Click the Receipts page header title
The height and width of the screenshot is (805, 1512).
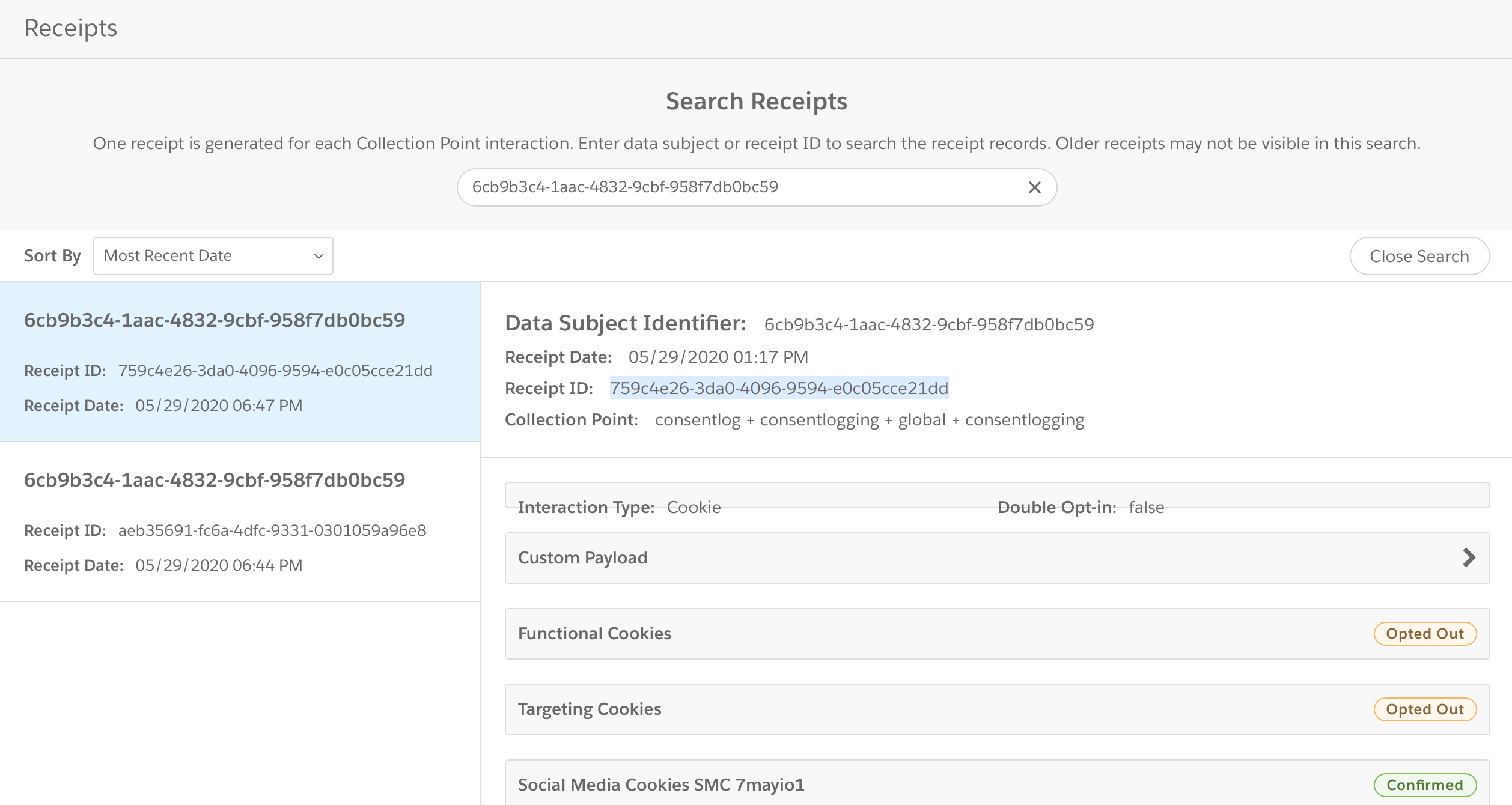pos(71,28)
